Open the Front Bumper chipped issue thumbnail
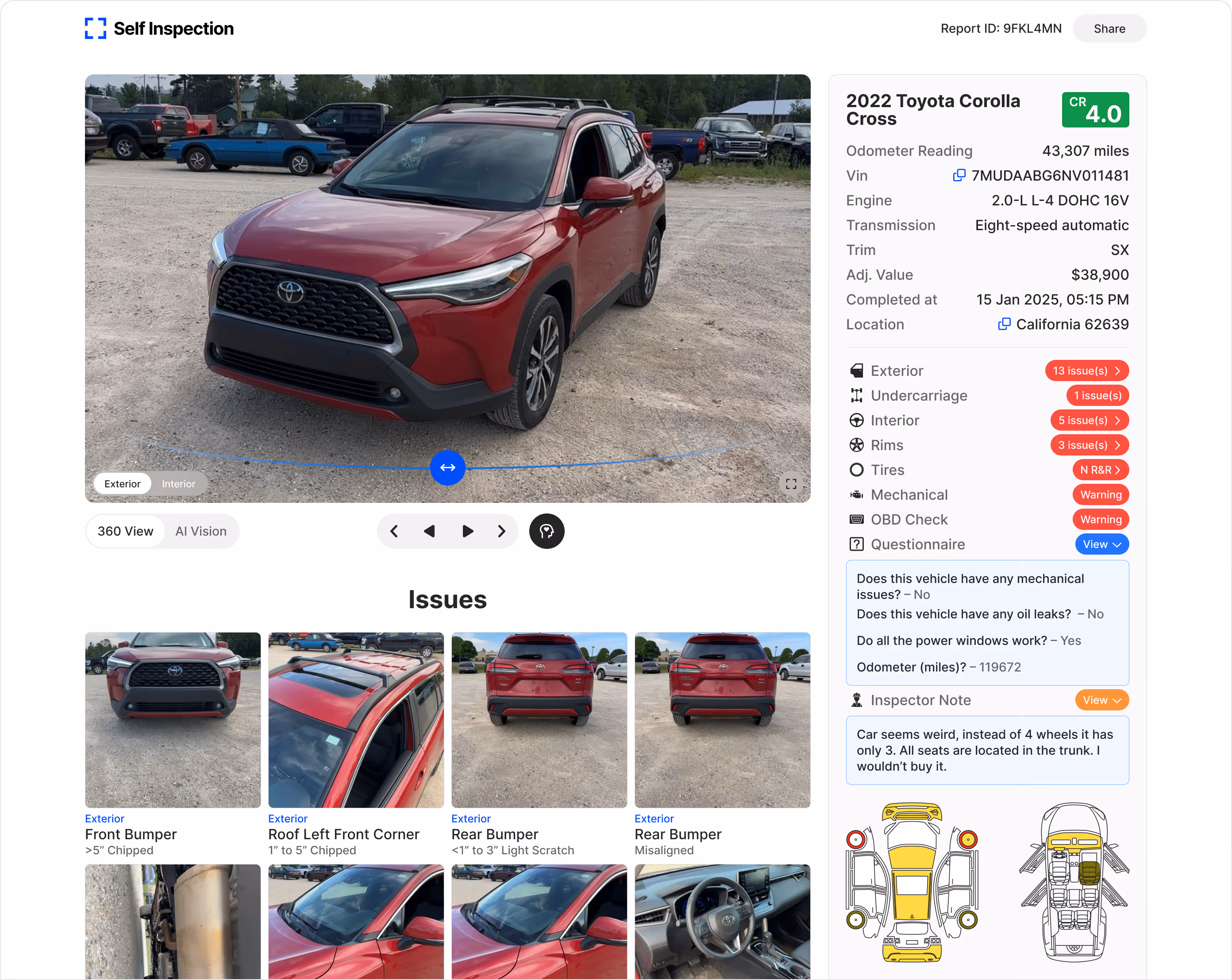 click(x=173, y=720)
